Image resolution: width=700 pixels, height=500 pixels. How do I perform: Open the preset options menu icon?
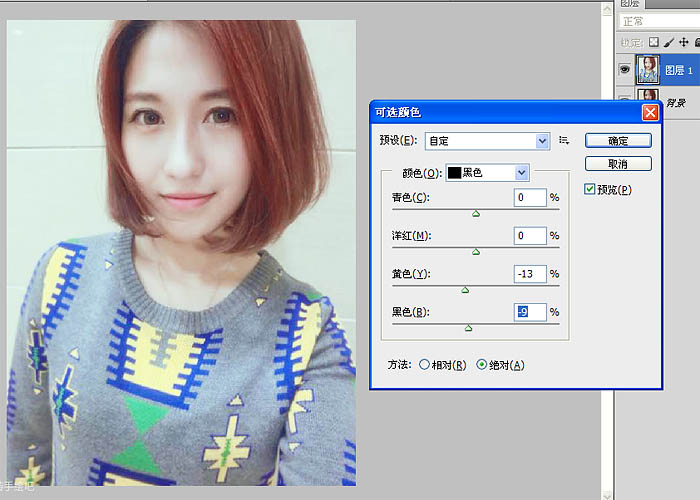click(x=564, y=141)
